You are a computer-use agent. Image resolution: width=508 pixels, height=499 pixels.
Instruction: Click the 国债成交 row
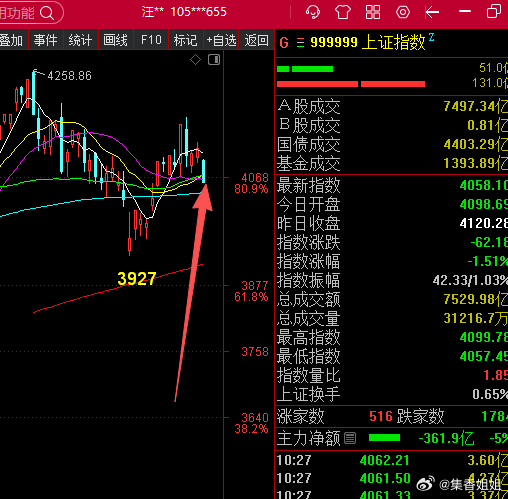point(392,144)
